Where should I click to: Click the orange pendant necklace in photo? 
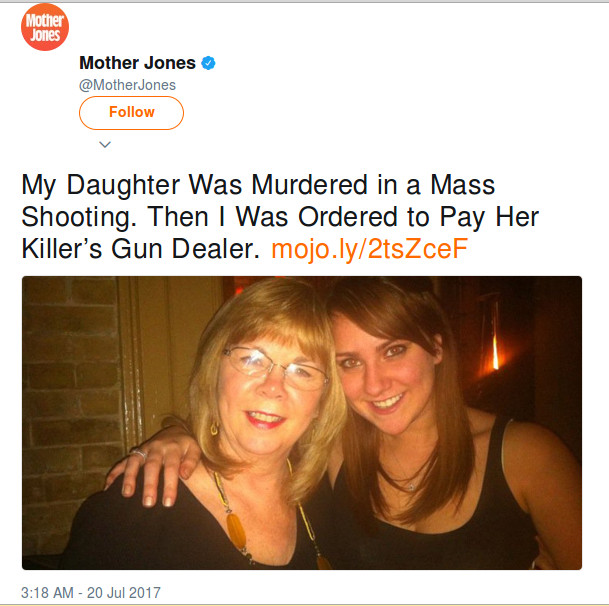click(x=236, y=531)
